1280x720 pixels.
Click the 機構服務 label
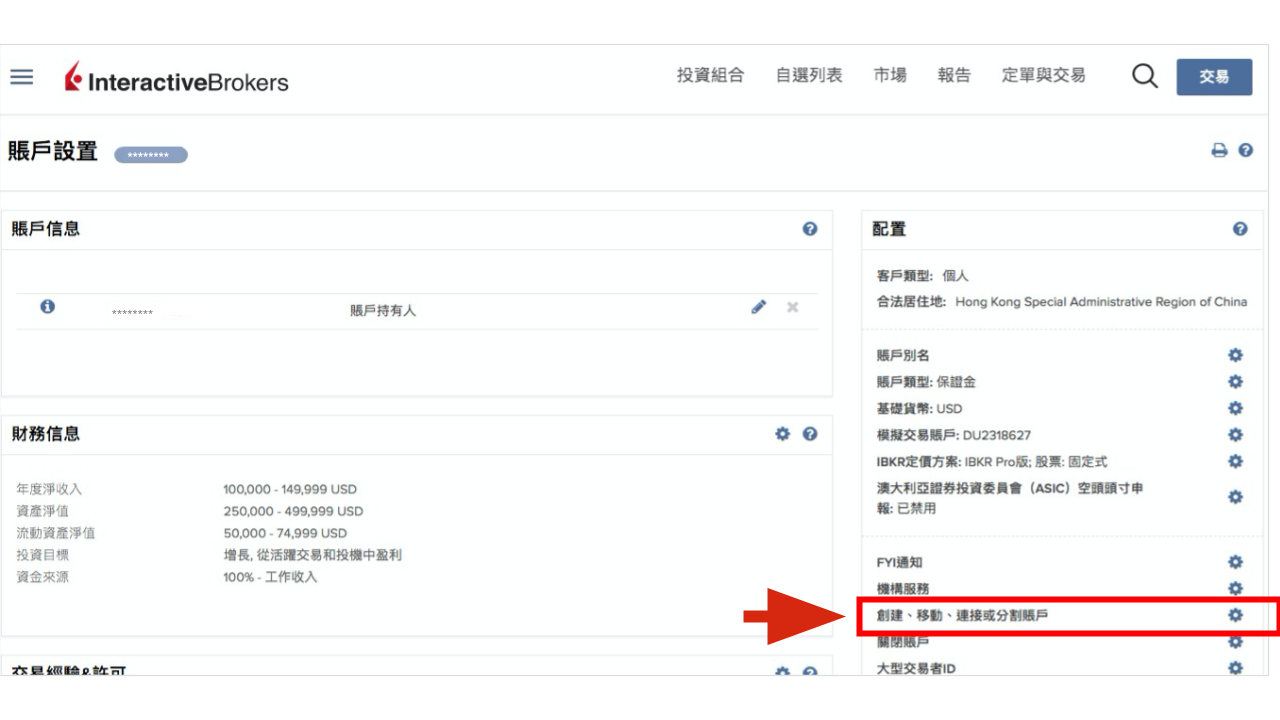903,589
